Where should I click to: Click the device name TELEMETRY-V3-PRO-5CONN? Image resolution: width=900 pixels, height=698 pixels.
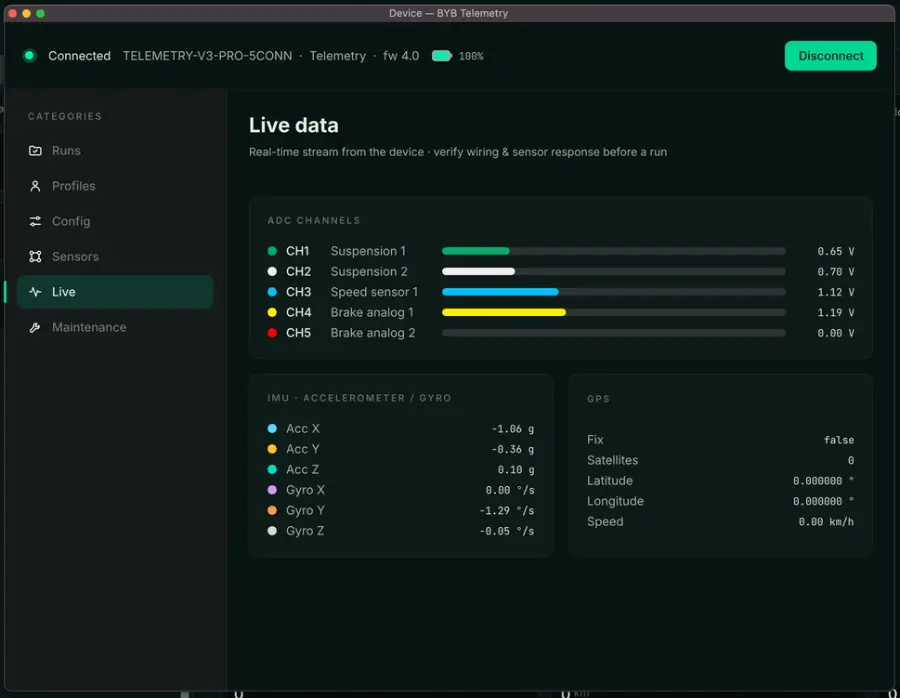[207, 56]
